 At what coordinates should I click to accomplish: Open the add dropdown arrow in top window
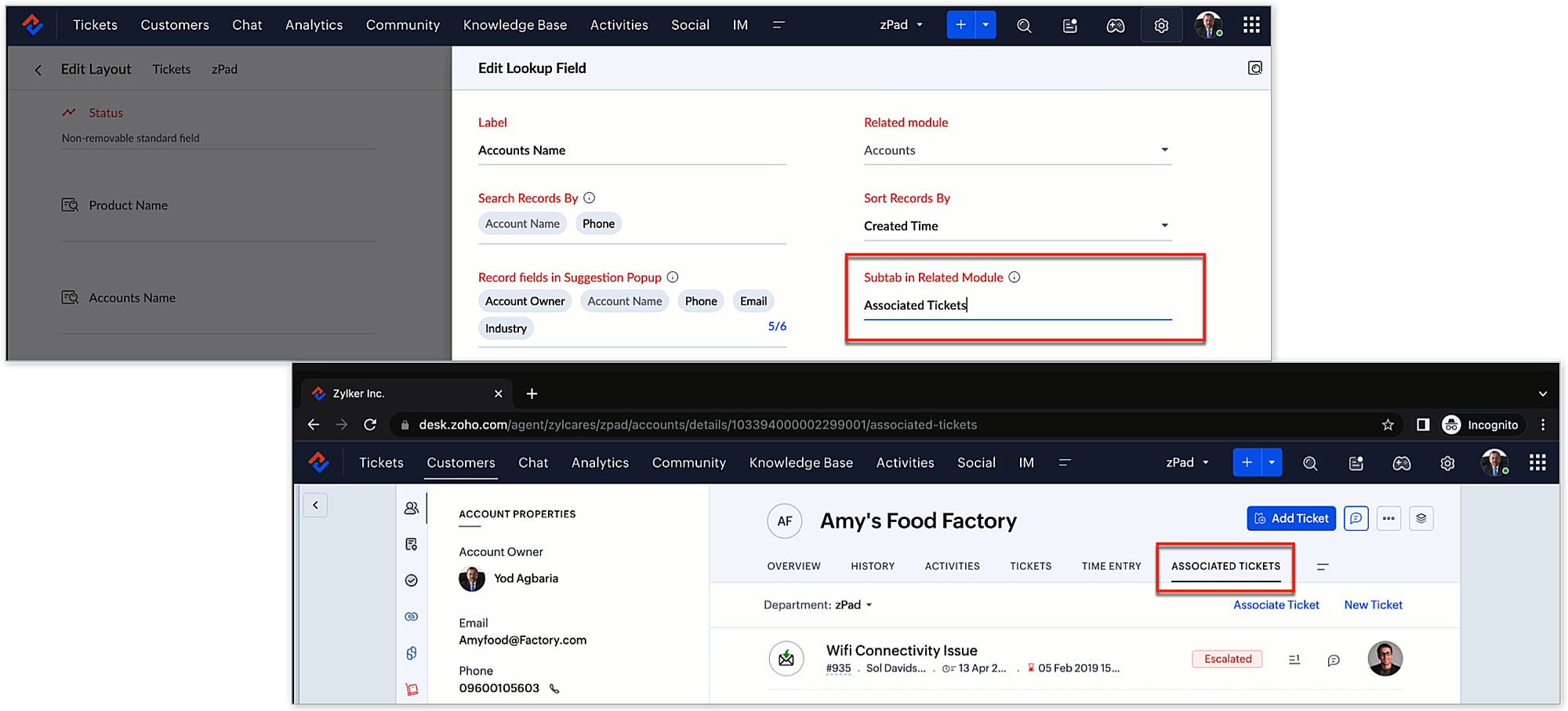tap(985, 25)
